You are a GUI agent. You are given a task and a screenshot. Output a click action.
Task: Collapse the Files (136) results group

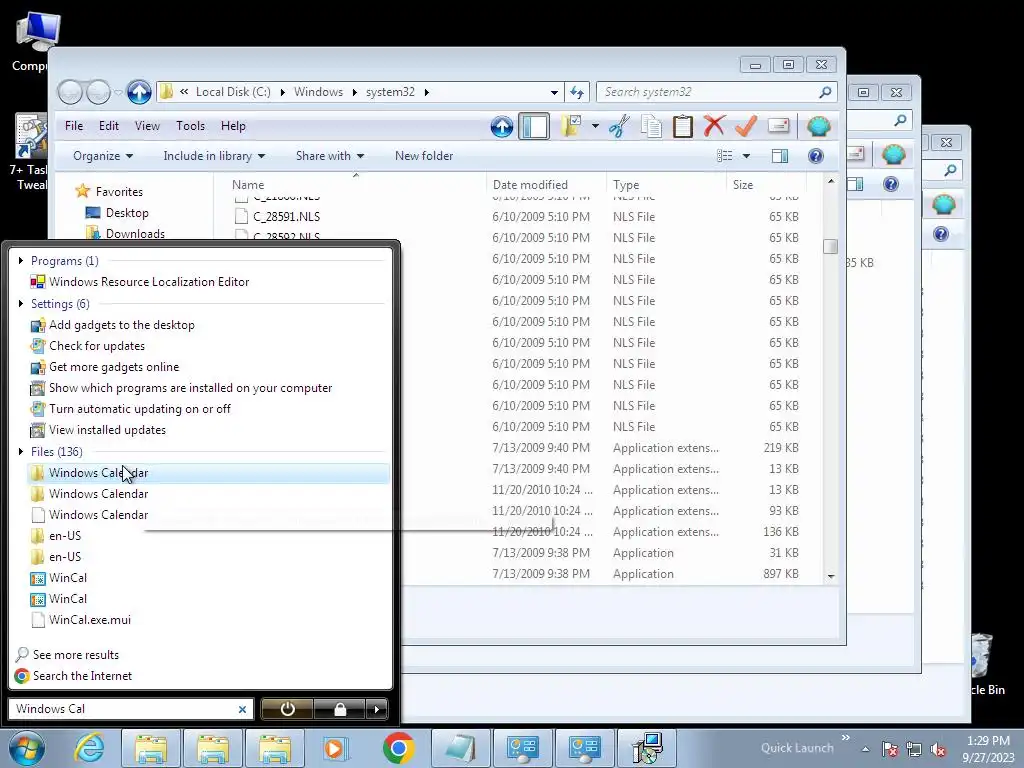21,451
